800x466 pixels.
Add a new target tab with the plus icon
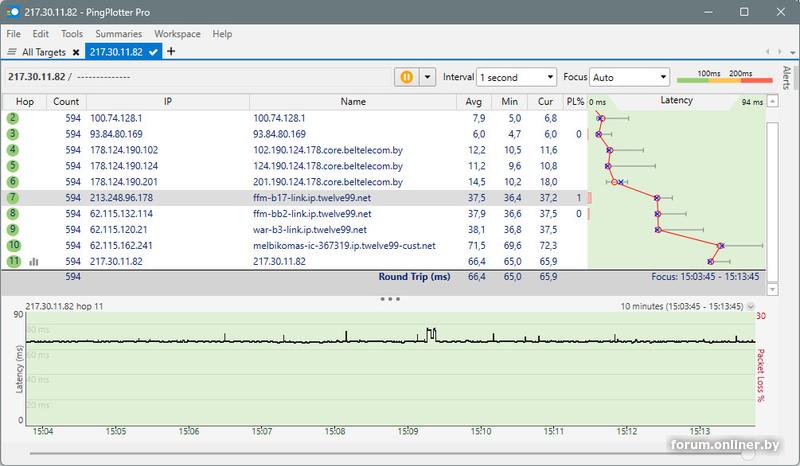[171, 51]
